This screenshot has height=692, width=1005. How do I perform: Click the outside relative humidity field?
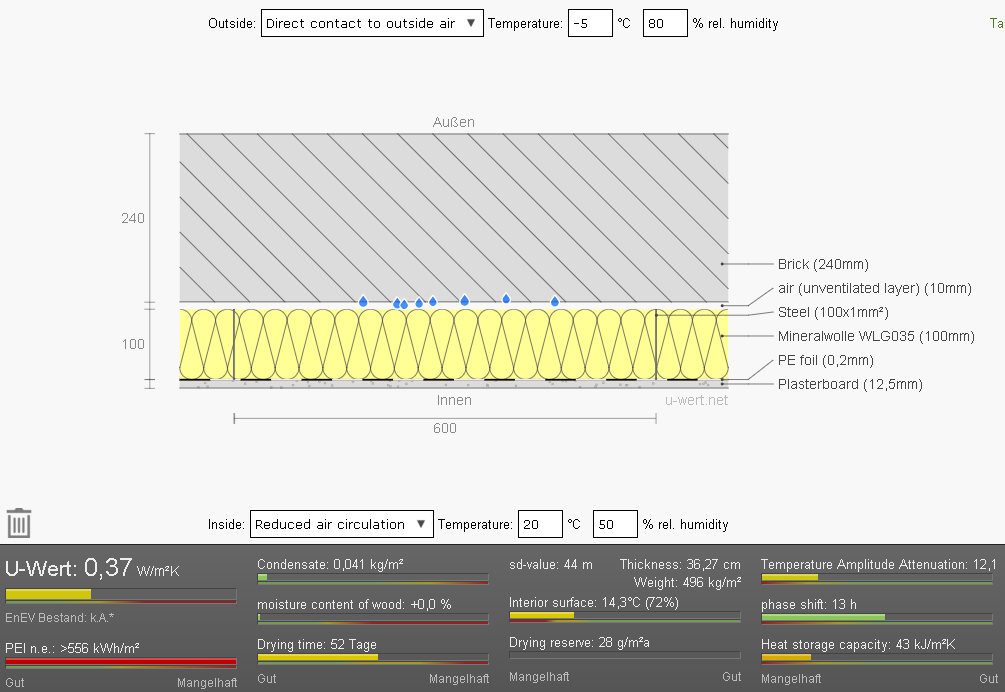tap(664, 24)
